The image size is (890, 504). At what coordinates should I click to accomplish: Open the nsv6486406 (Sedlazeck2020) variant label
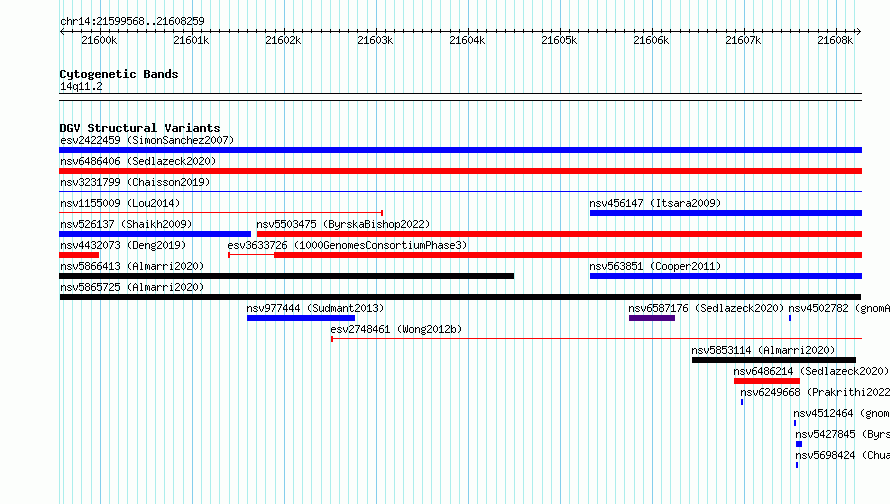pos(138,161)
